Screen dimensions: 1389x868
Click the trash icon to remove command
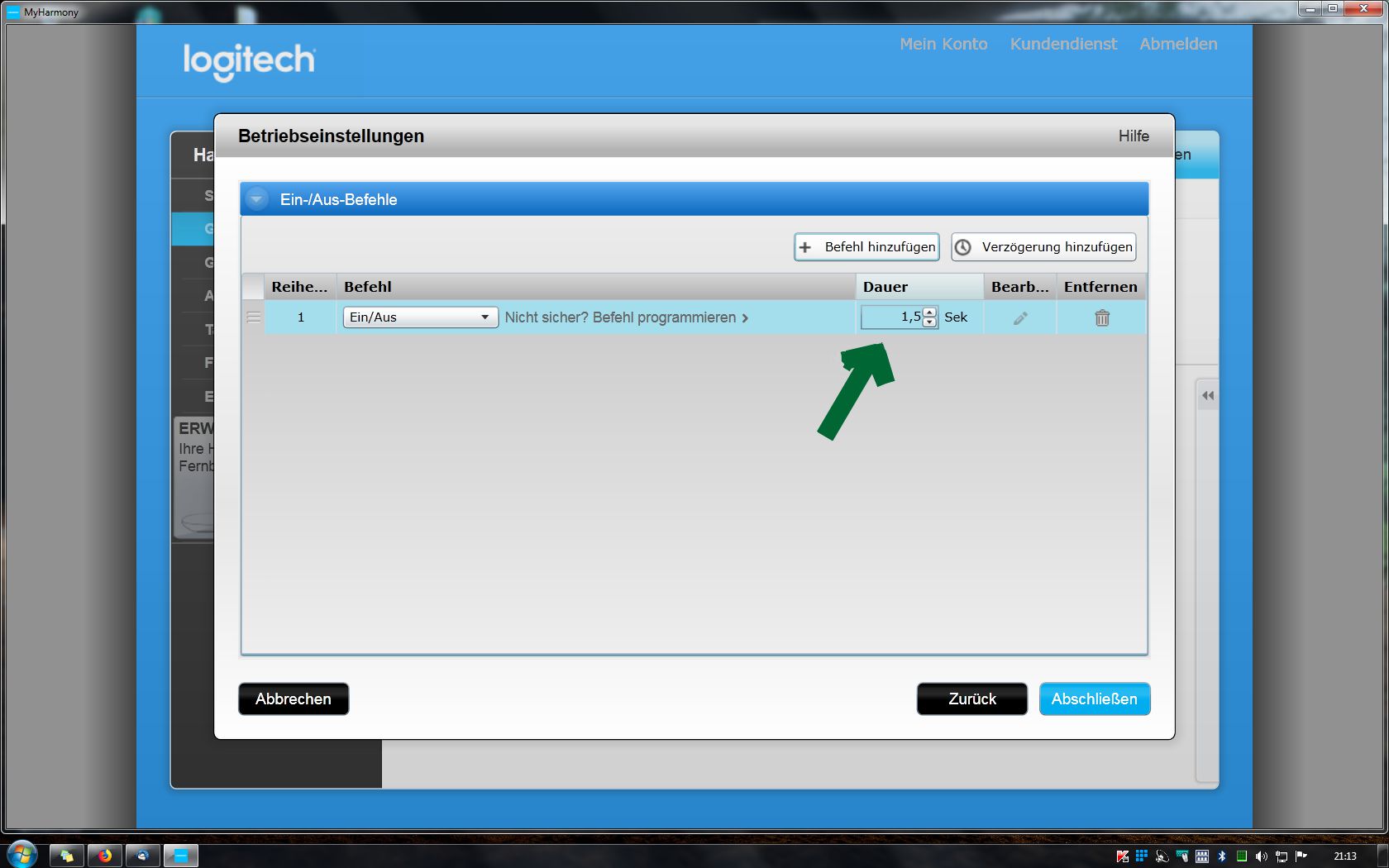(x=1101, y=318)
